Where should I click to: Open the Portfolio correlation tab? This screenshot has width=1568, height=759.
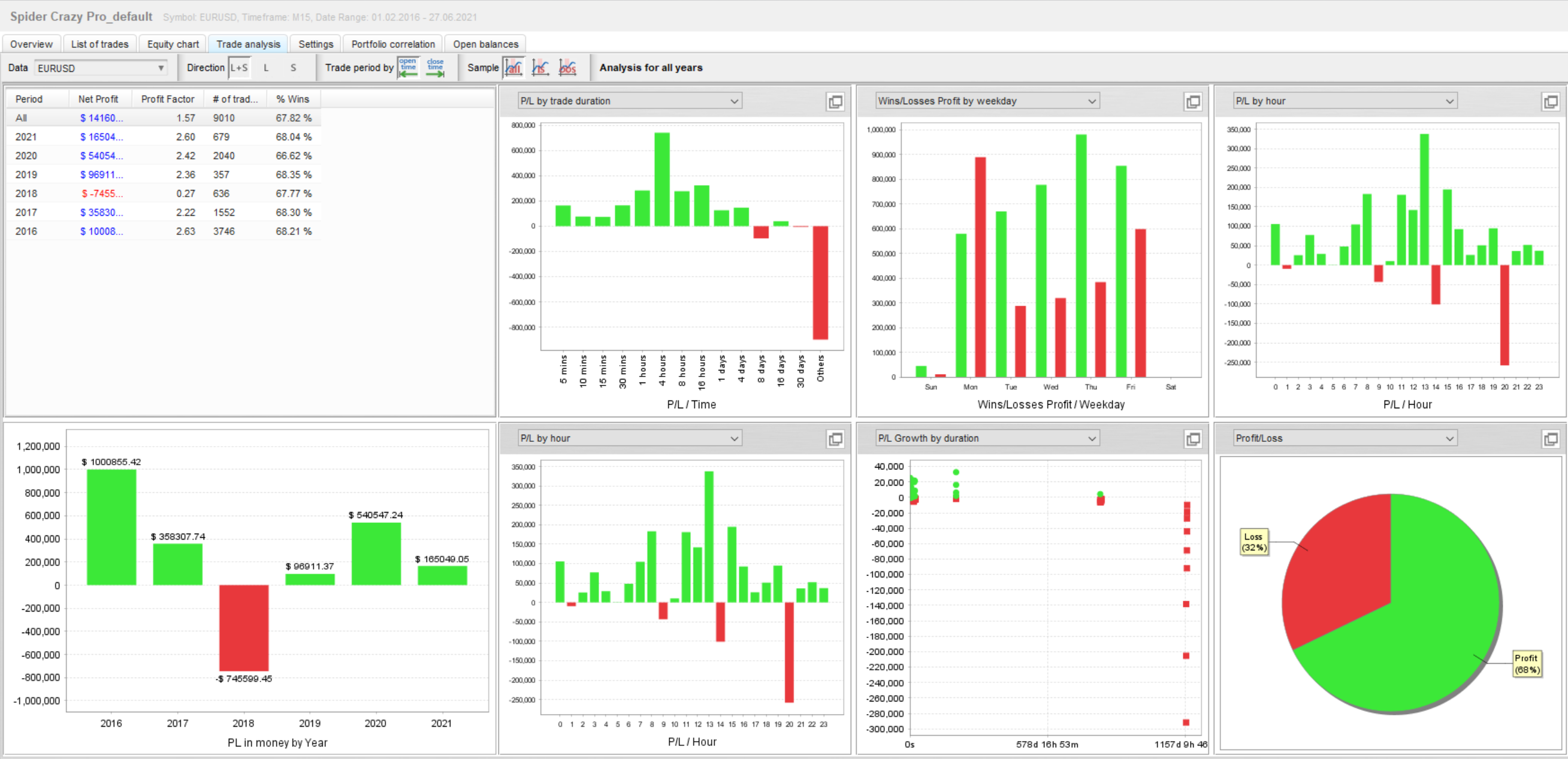[x=393, y=44]
